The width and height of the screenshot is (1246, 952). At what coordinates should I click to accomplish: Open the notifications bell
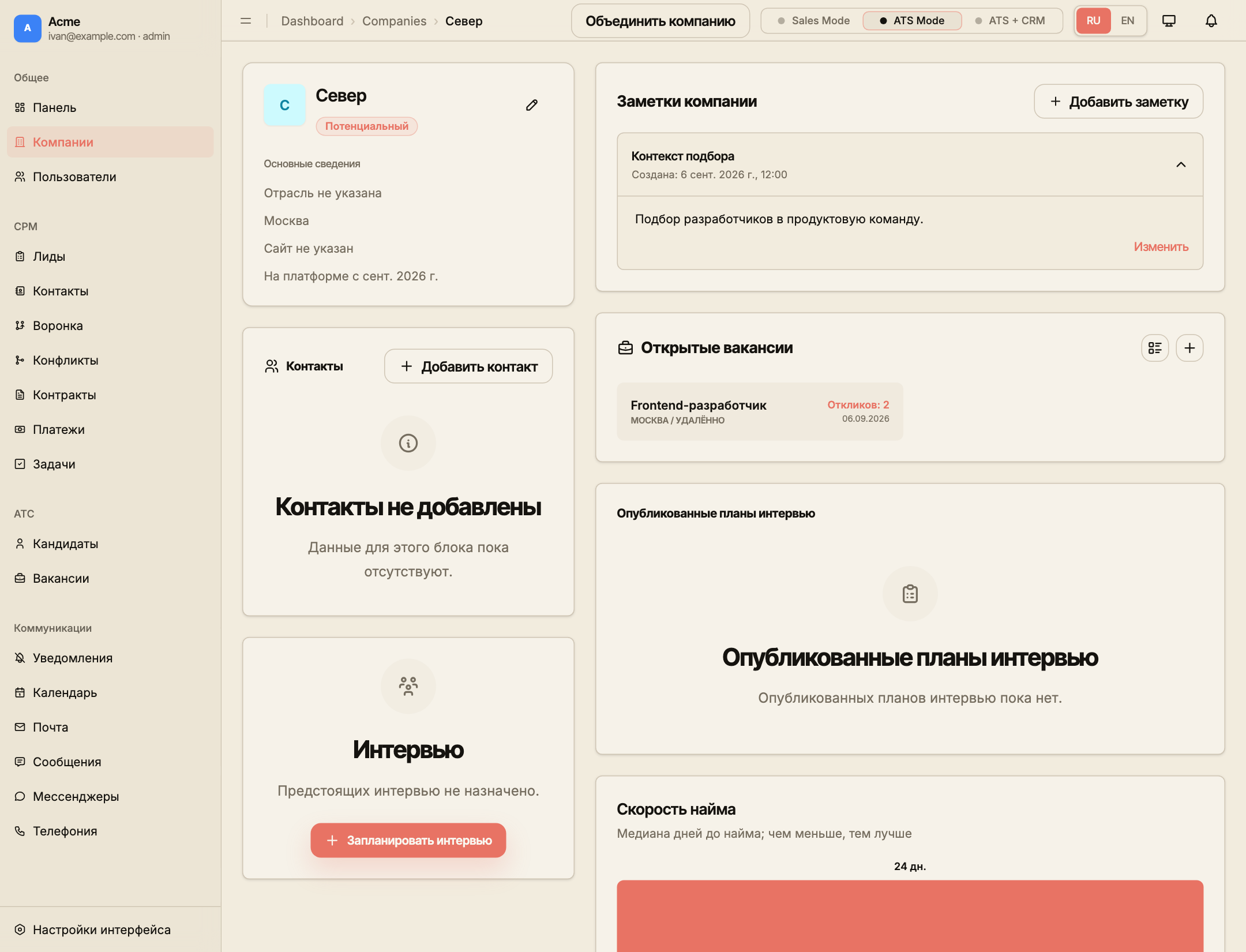pos(1211,21)
